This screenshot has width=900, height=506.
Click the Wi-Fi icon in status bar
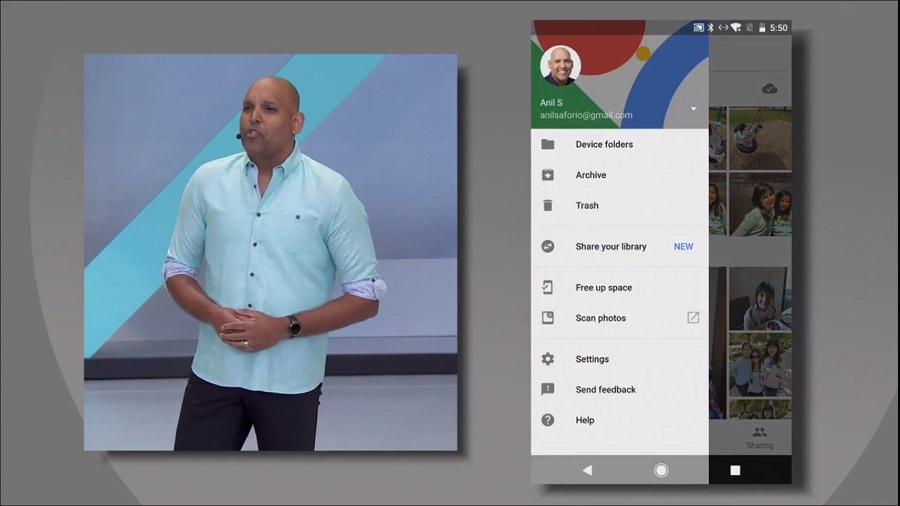click(736, 28)
